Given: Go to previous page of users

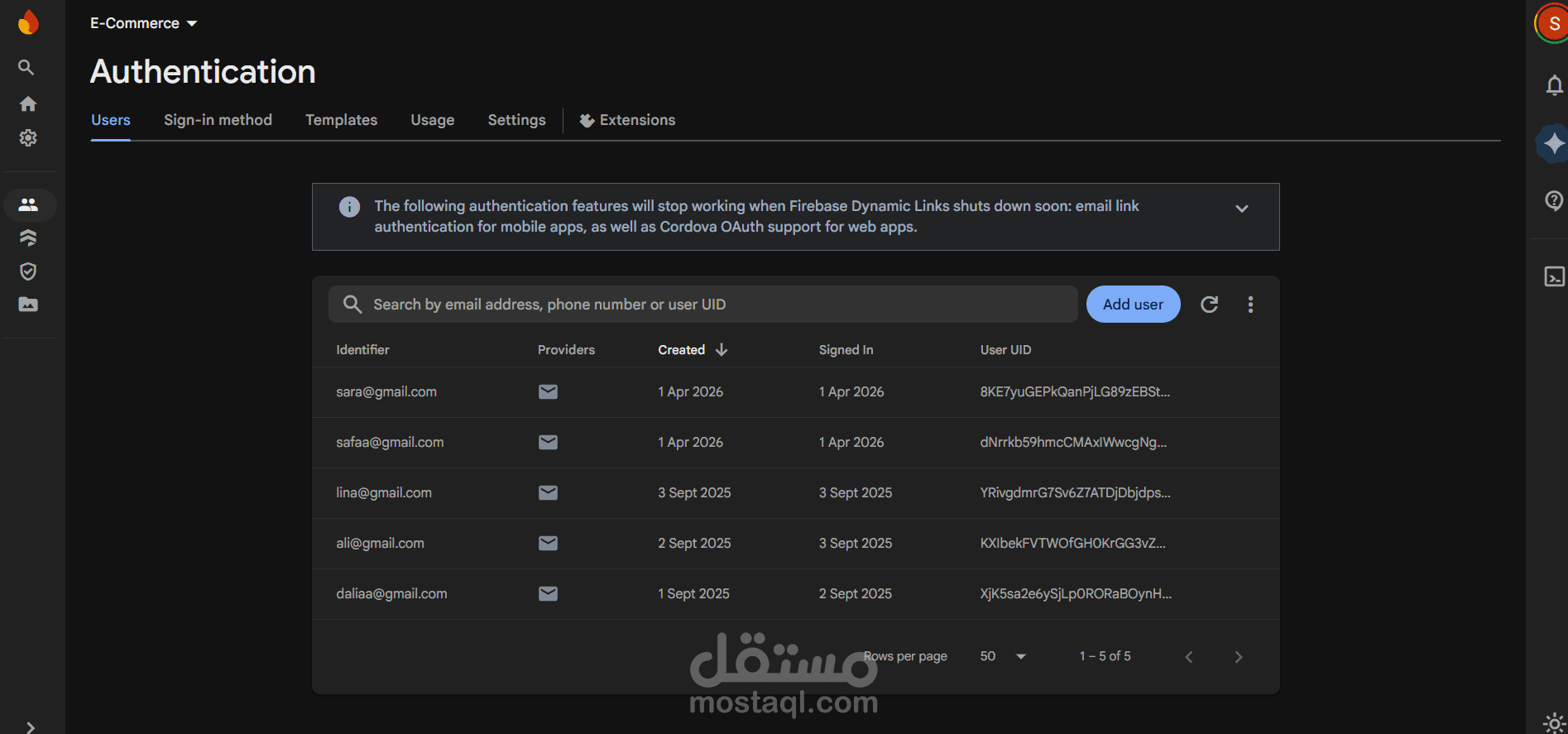Looking at the screenshot, I should [x=1189, y=657].
